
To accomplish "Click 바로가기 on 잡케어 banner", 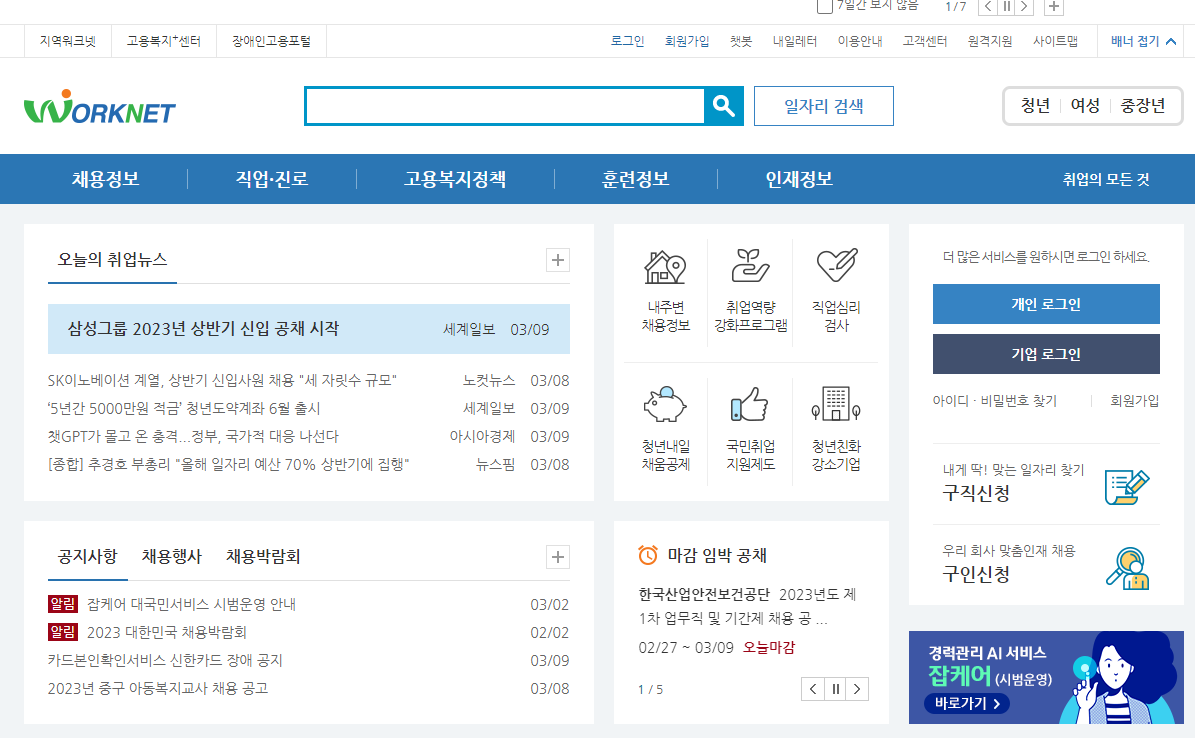I will point(966,703).
